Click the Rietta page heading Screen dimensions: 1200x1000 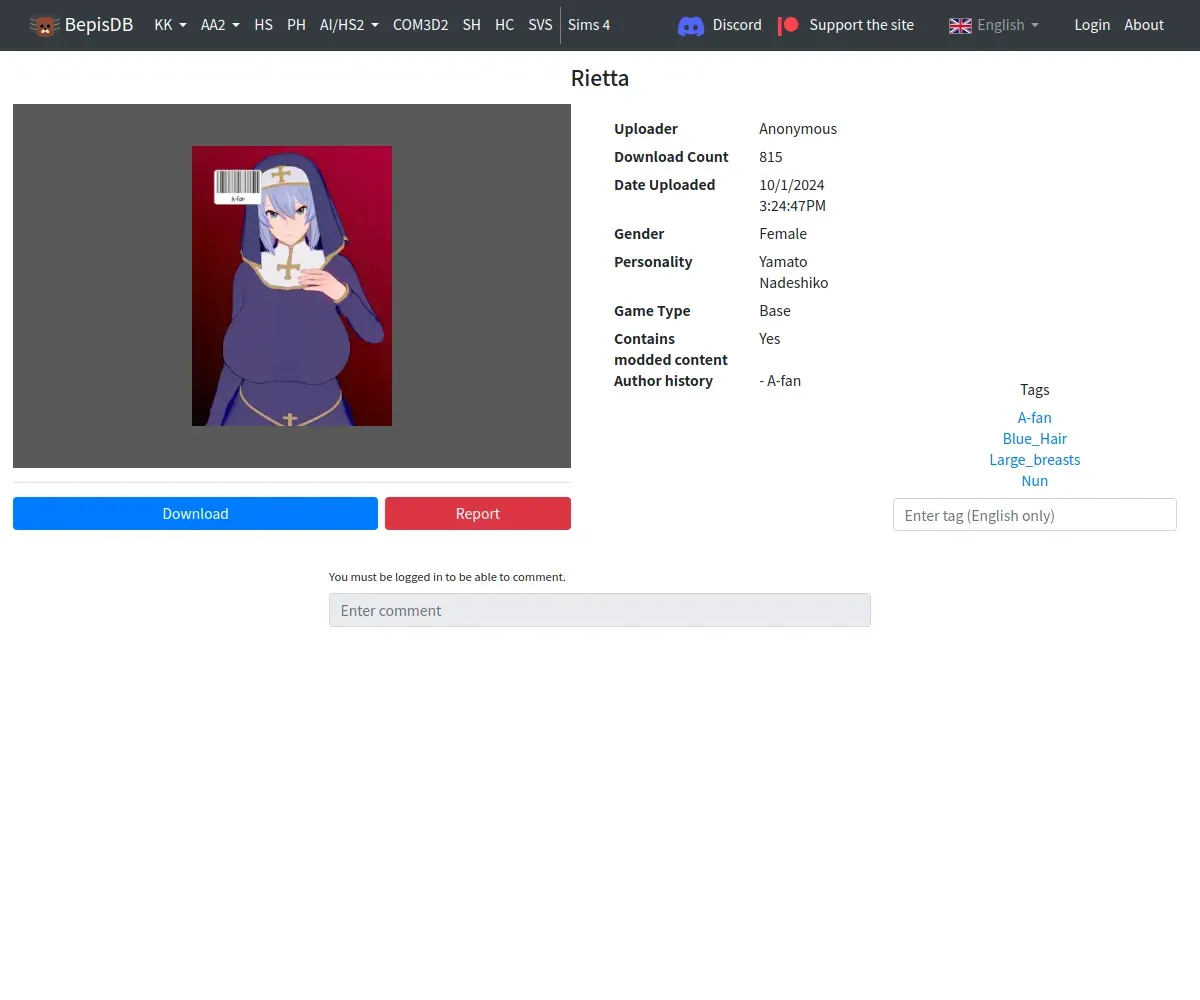pyautogui.click(x=600, y=78)
